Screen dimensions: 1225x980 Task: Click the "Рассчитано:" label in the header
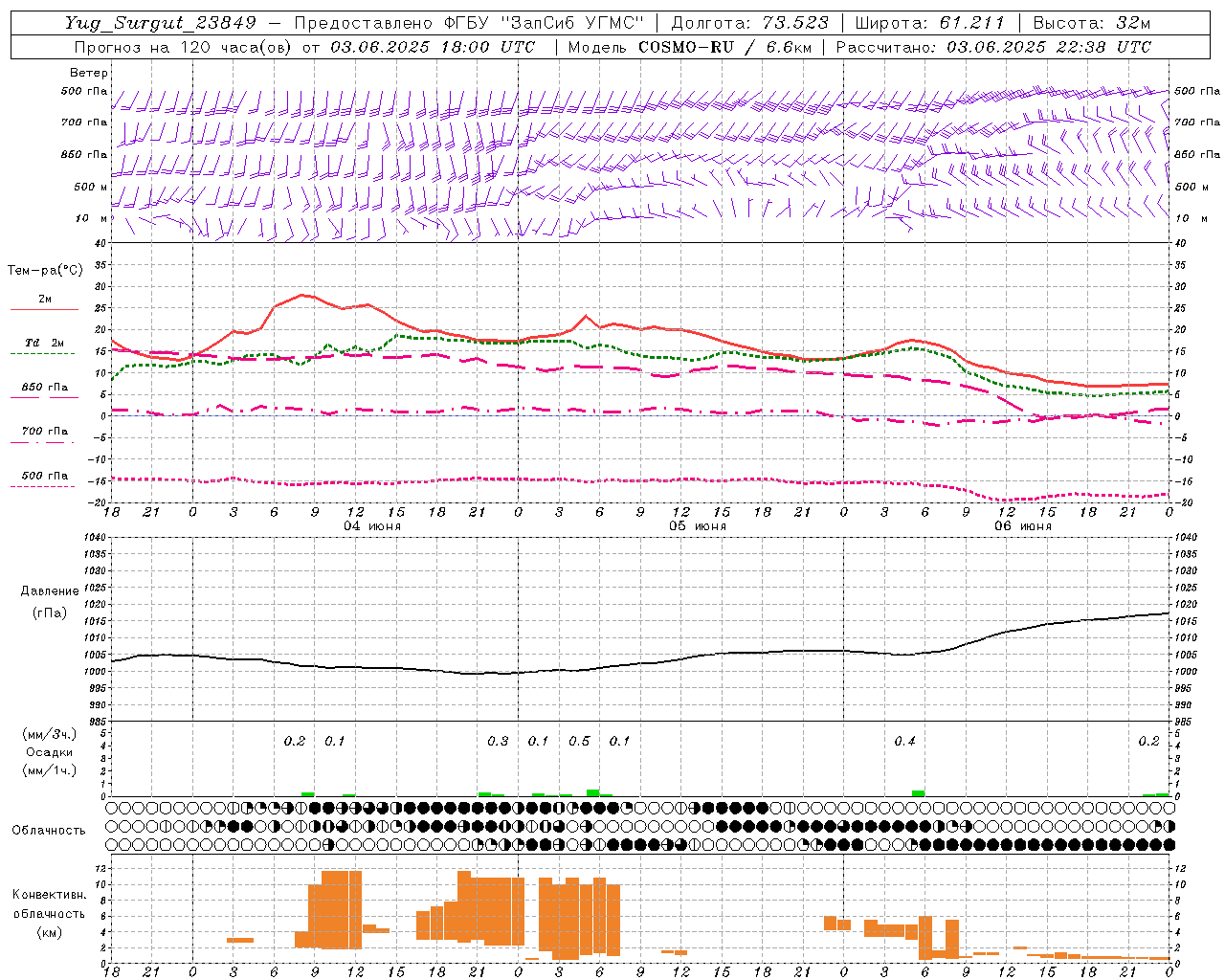coord(887,47)
